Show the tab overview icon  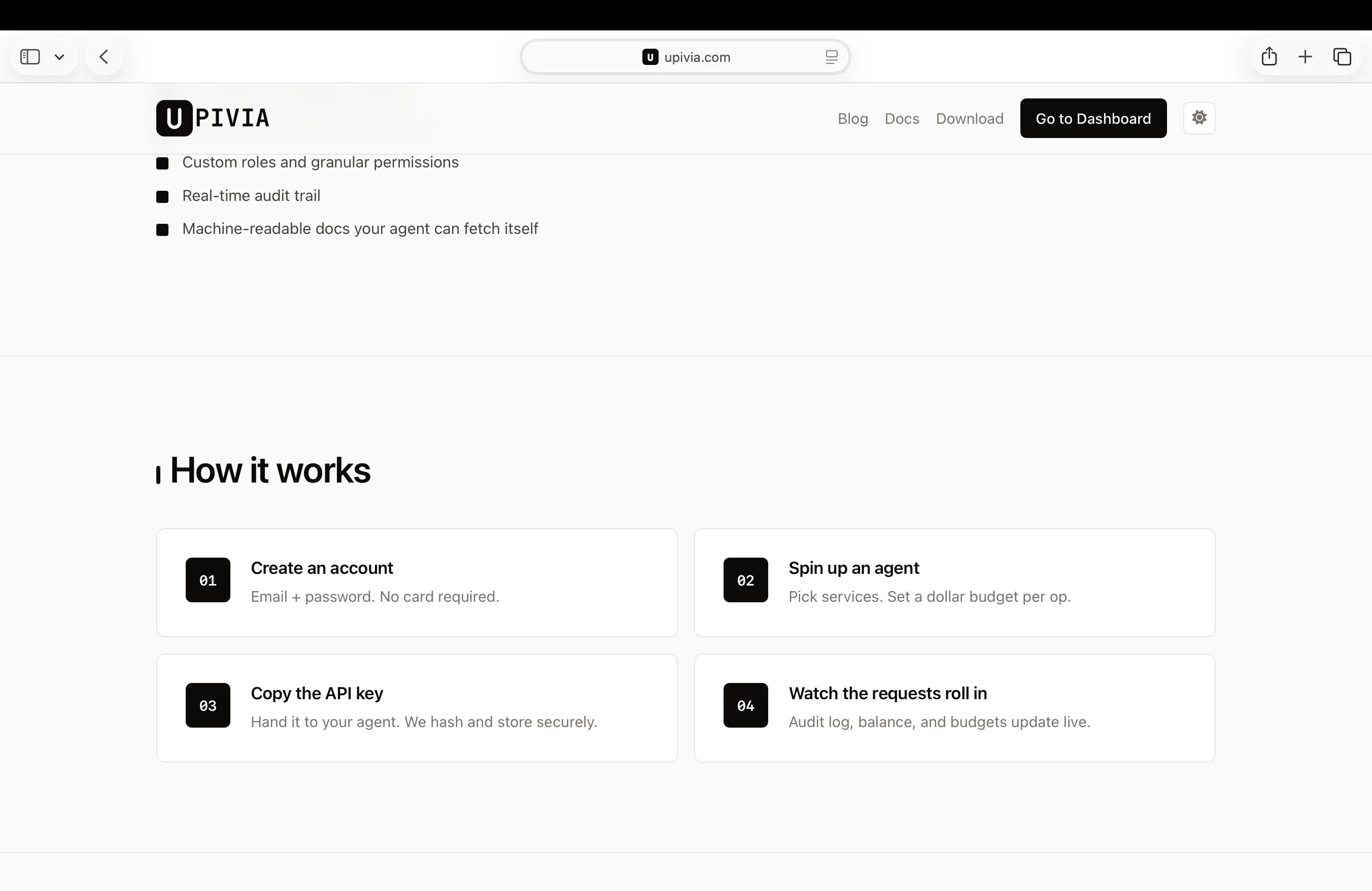pos(1342,56)
